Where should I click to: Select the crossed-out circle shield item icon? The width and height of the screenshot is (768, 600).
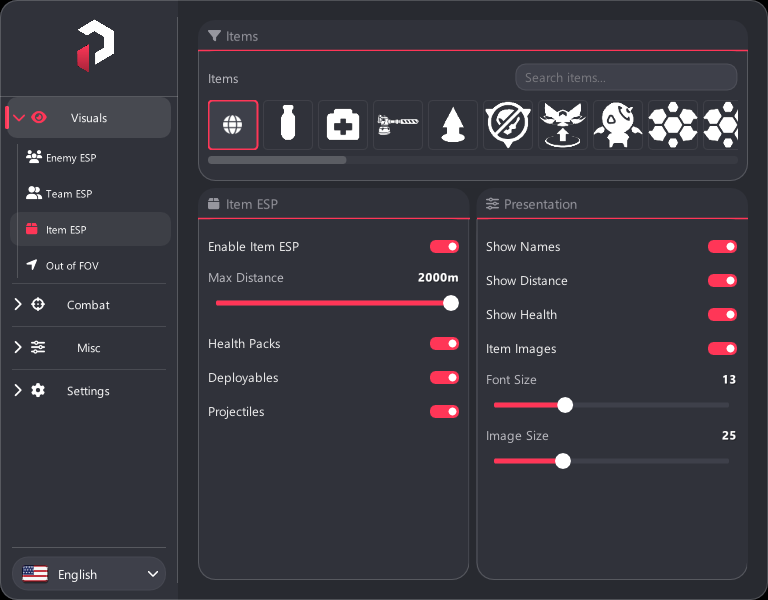pos(508,125)
